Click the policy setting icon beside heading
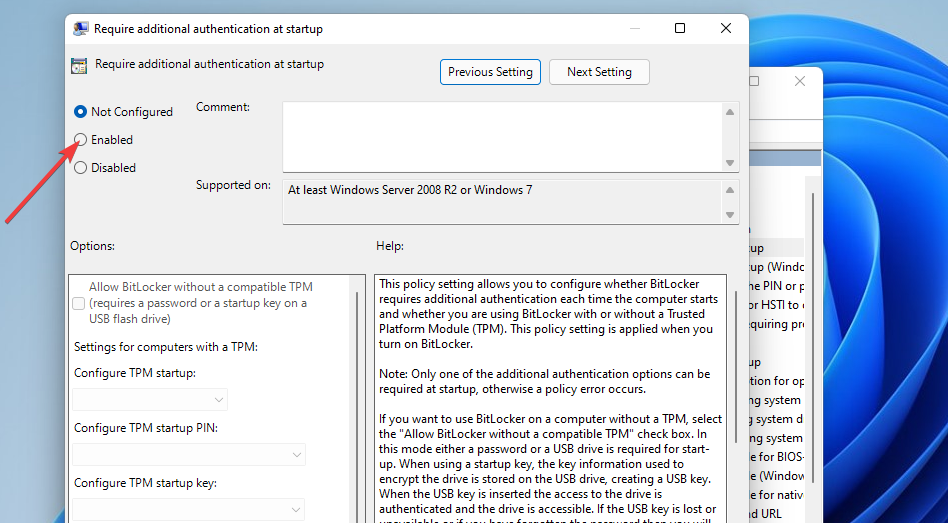Screen dimensions: 948x523 (79, 65)
